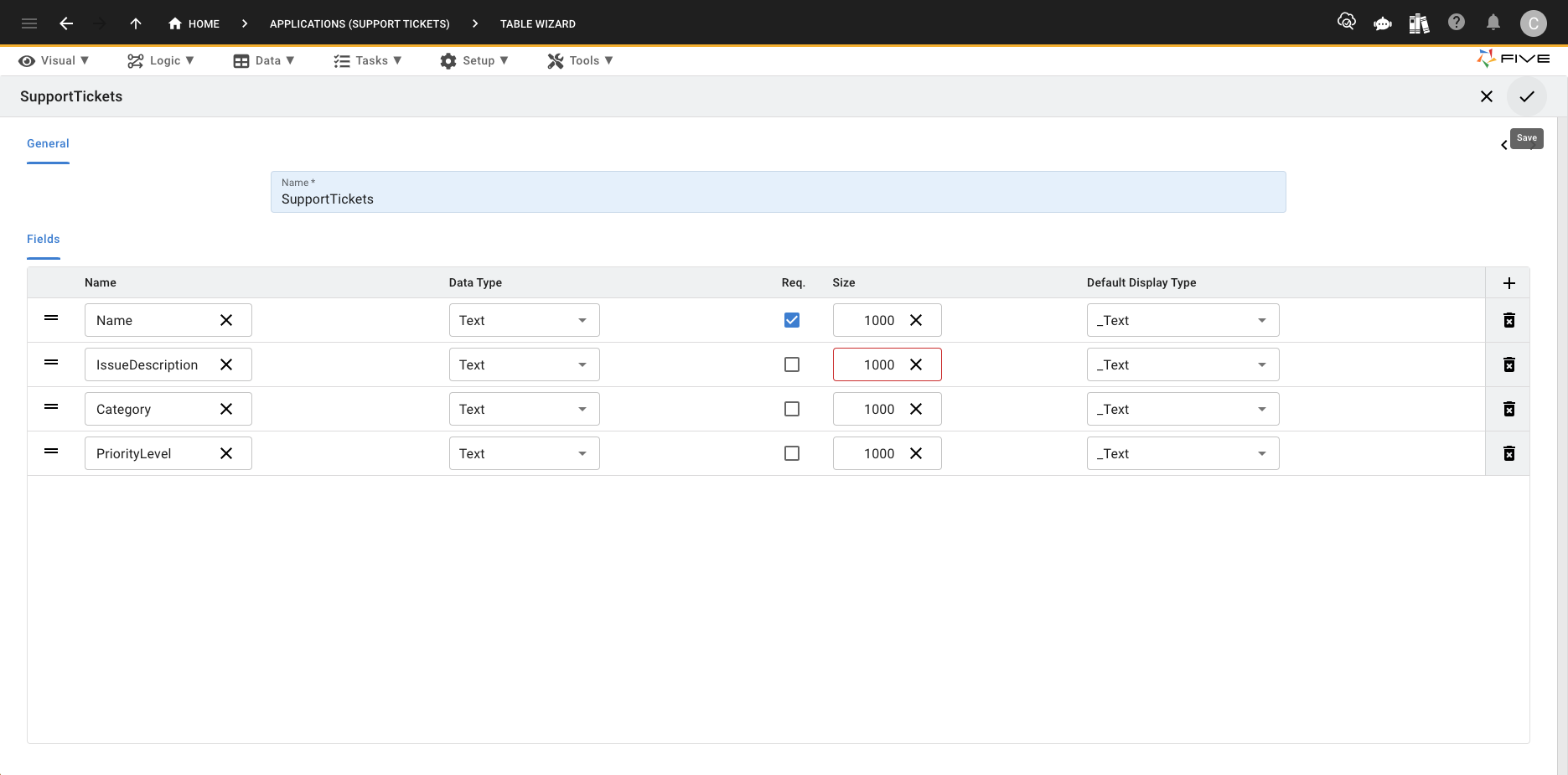
Task: Open Applications (Support Tickets) breadcrumb
Action: pos(360,23)
